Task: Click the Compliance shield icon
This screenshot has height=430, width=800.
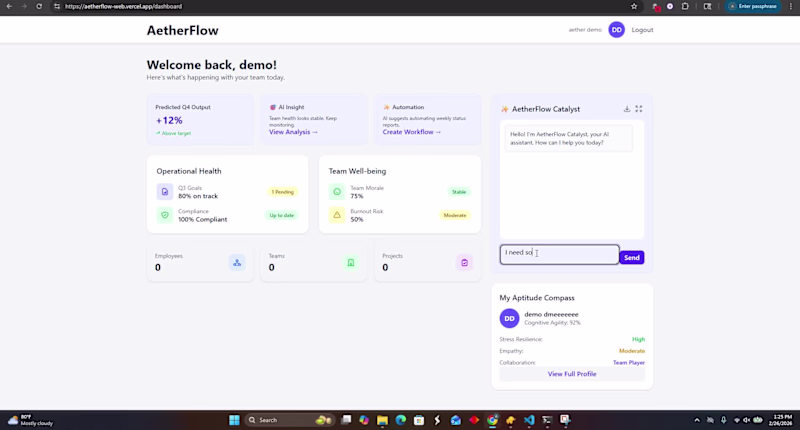Action: (165, 215)
